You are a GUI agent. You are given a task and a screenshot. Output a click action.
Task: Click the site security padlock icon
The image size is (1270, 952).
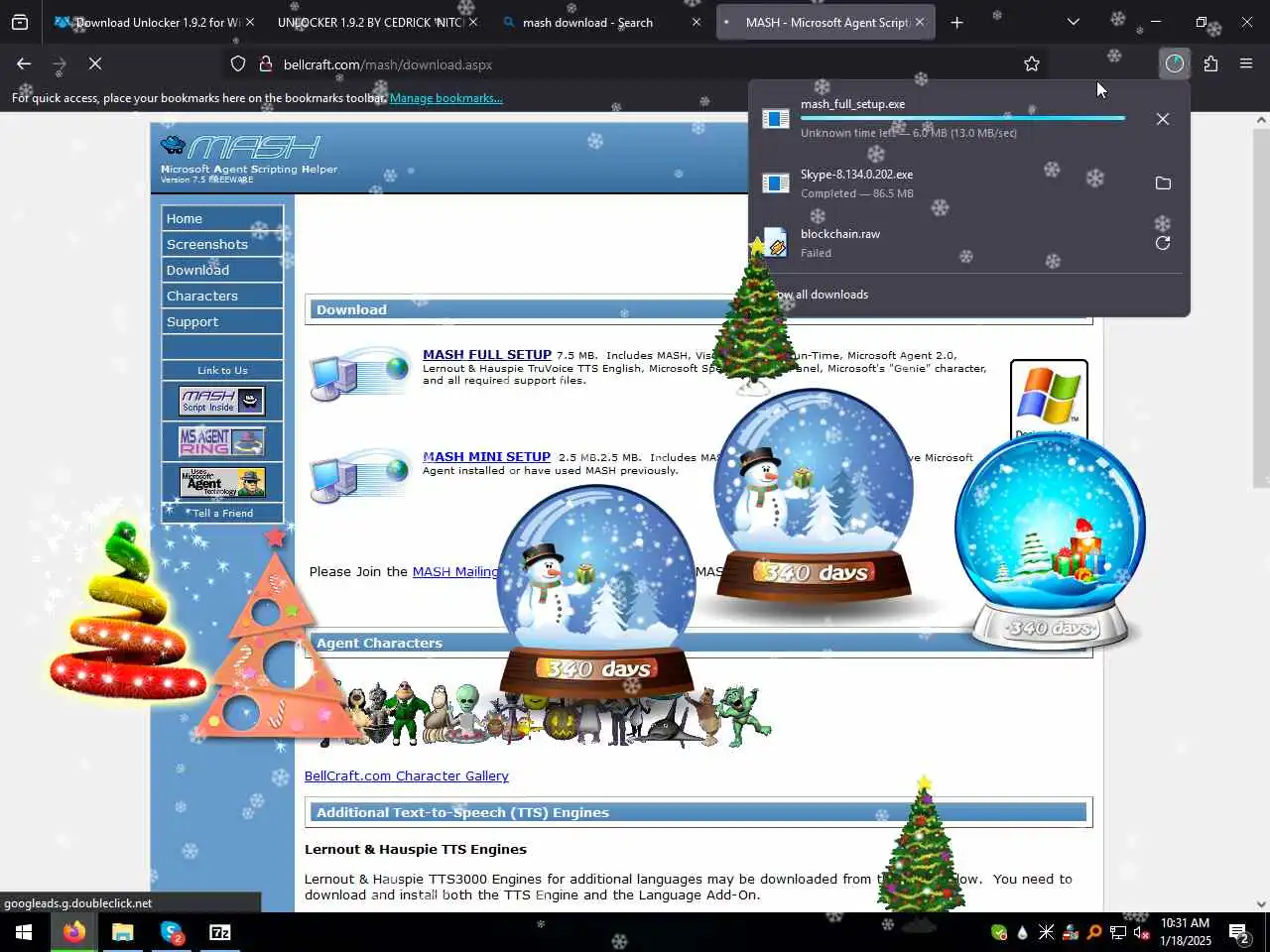tap(265, 64)
